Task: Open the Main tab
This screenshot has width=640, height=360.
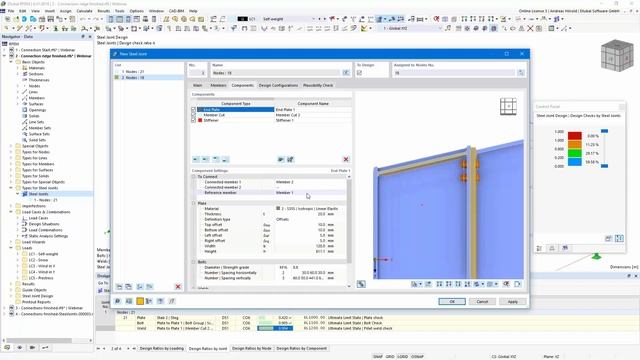Action: [x=198, y=85]
